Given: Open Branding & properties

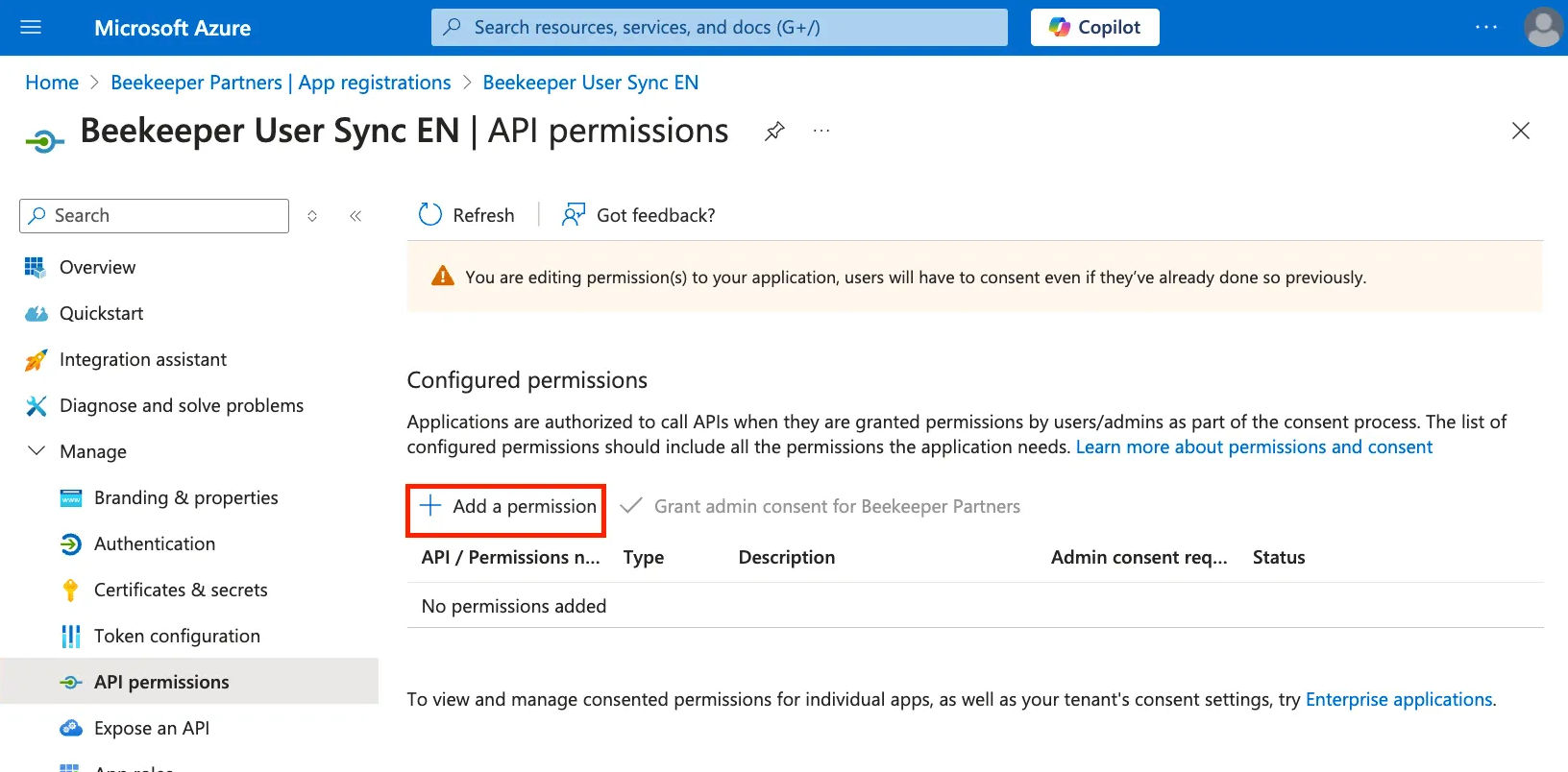Looking at the screenshot, I should (186, 497).
